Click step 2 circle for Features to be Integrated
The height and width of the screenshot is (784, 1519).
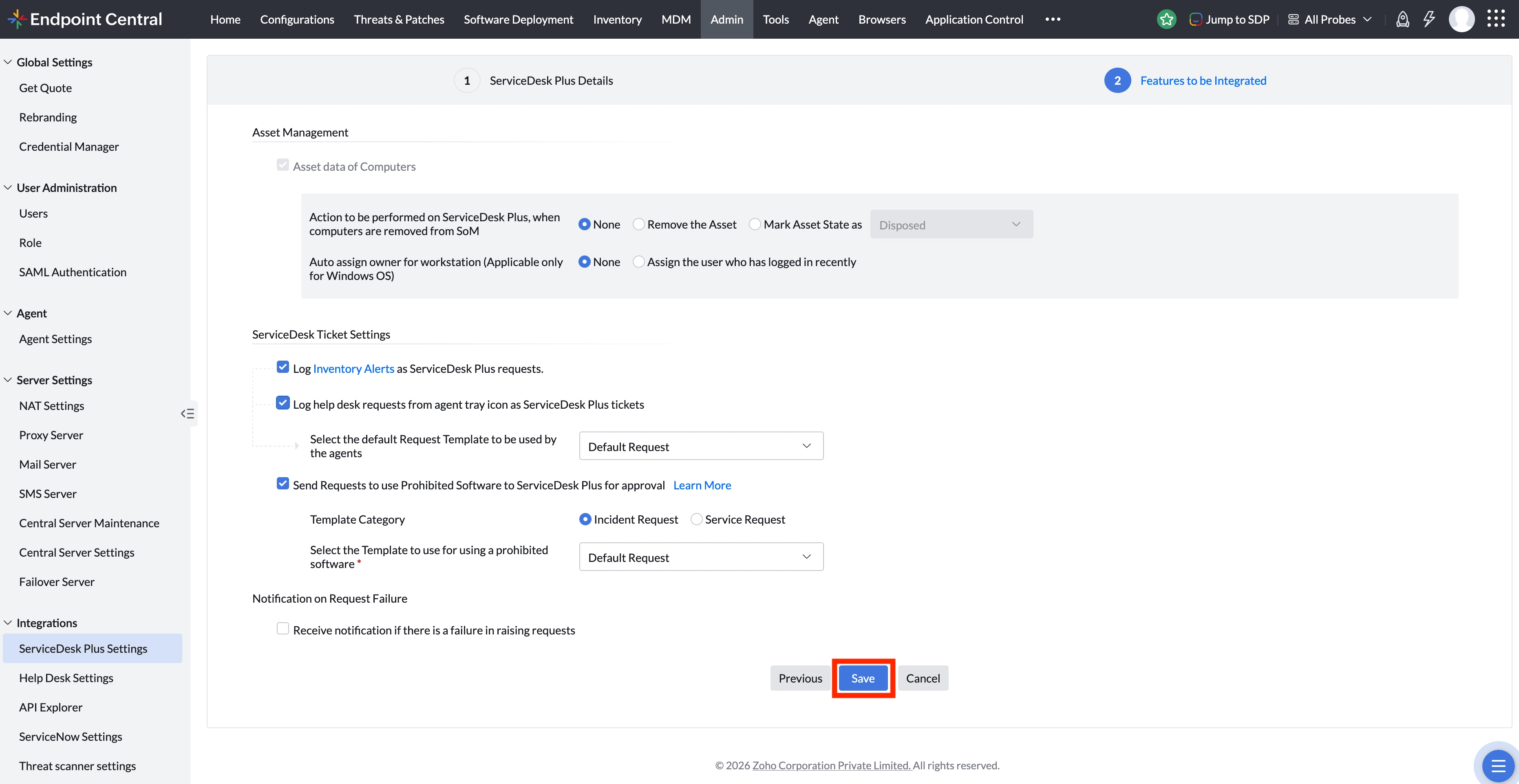coord(1117,81)
